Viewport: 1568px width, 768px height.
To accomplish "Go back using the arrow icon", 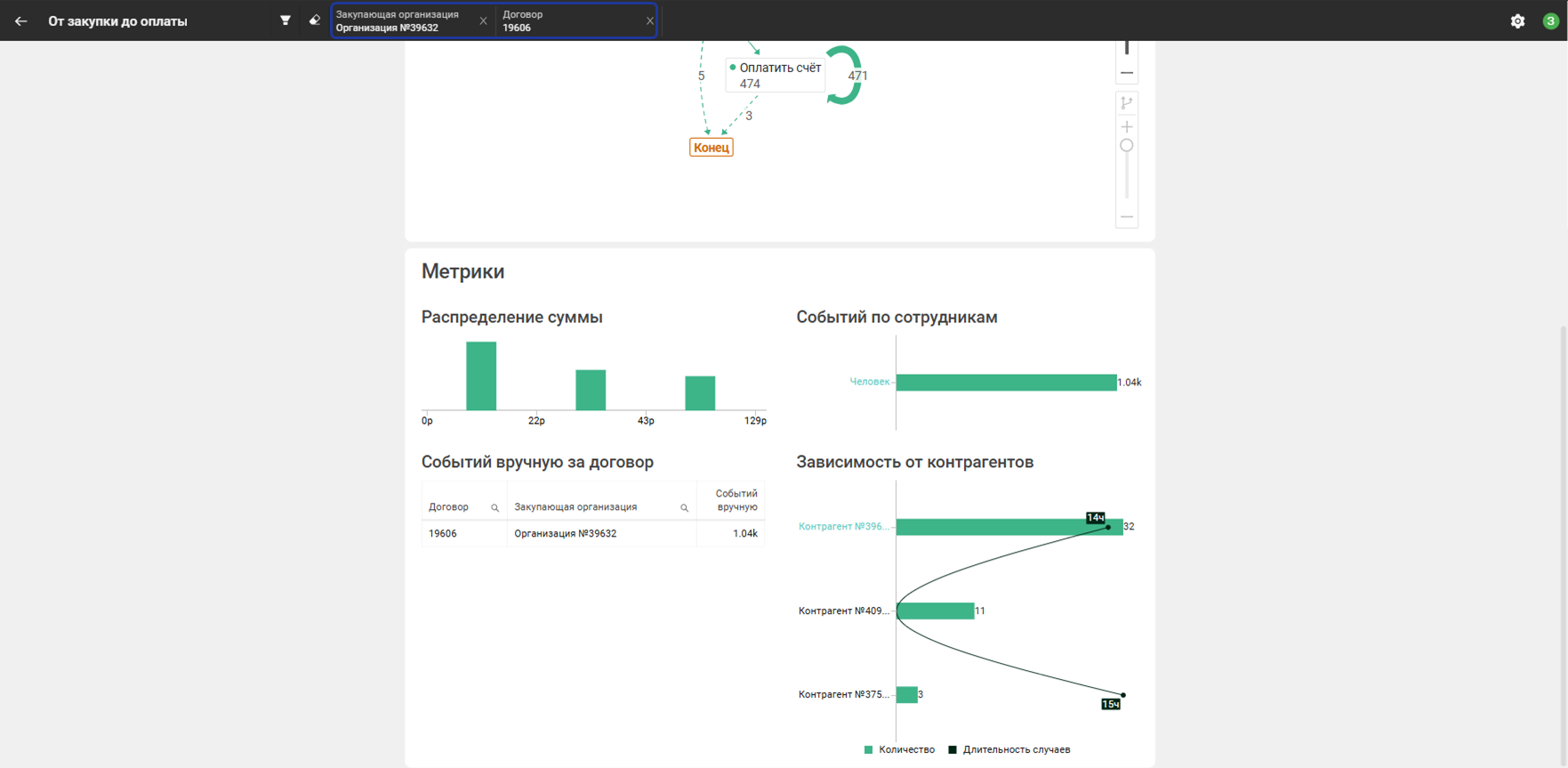I will 20,21.
